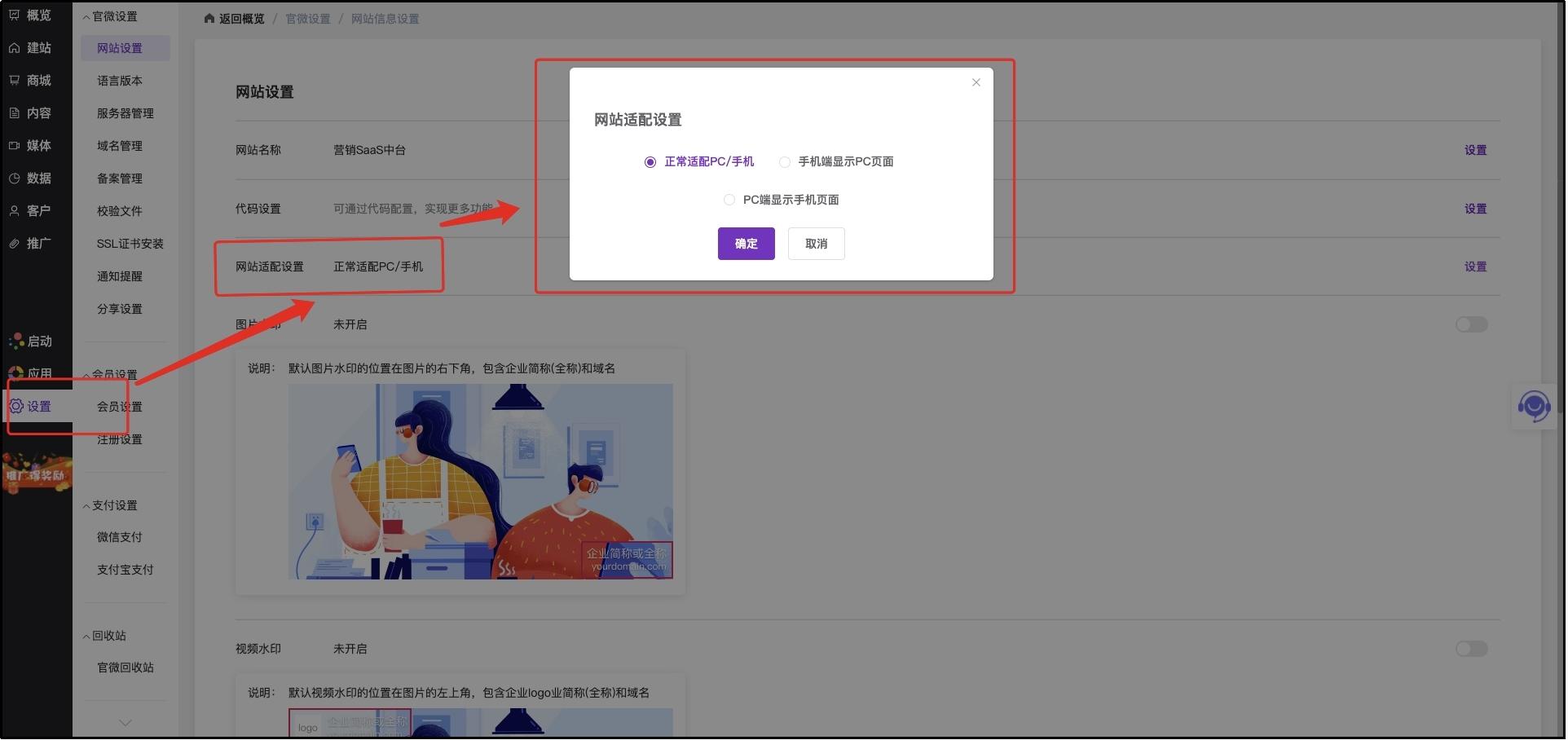Image resolution: width=1568 pixels, height=740 pixels.
Task: Open the 启动 launch section
Action: coord(30,341)
